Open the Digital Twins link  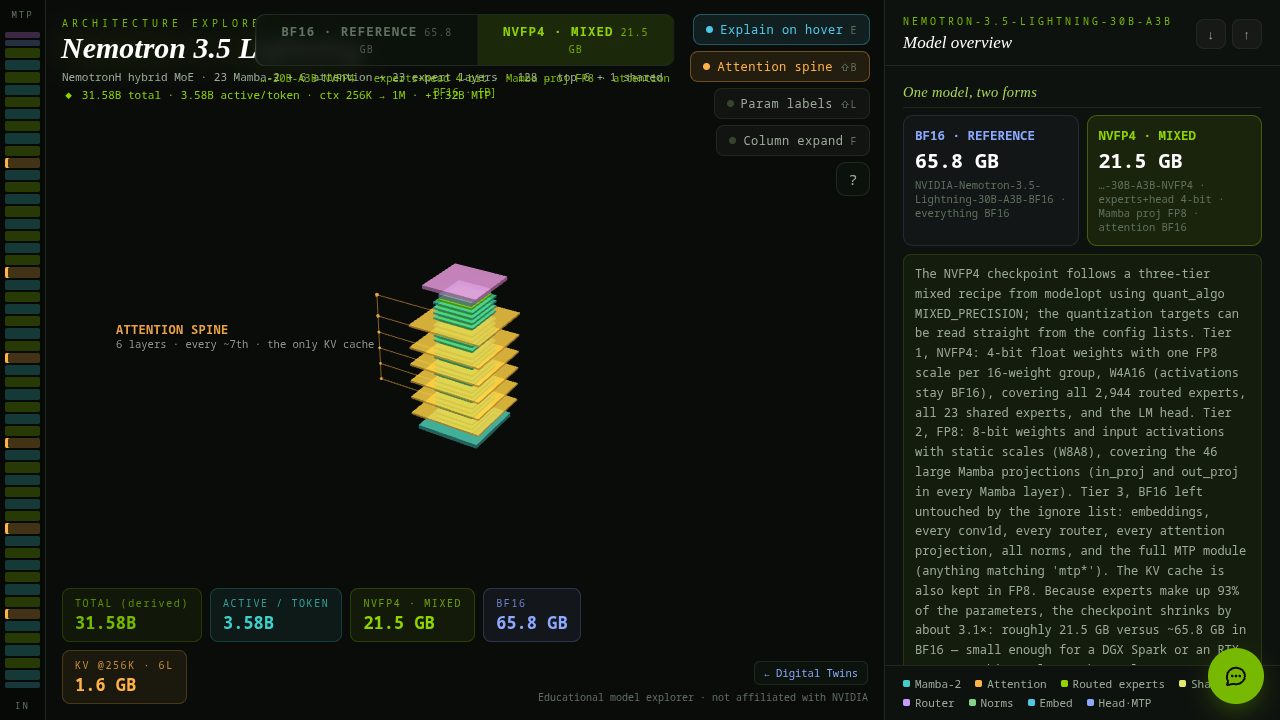coord(811,673)
